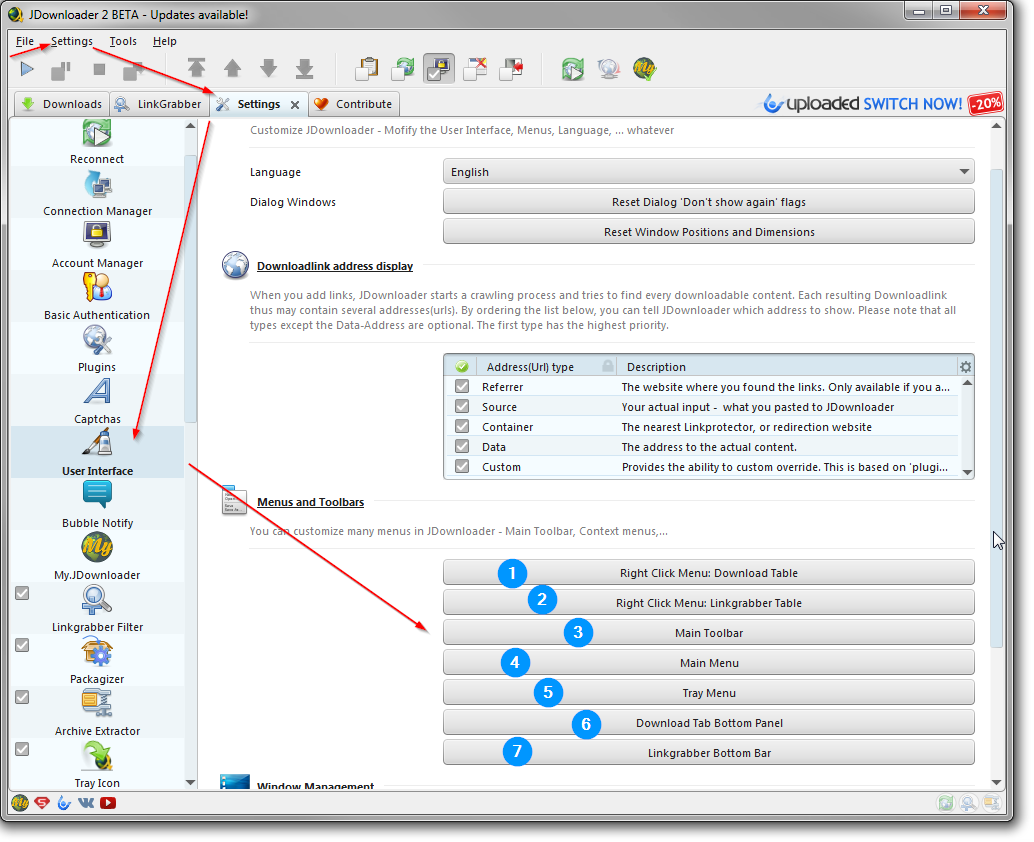Open Account Manager settings

tap(97, 245)
